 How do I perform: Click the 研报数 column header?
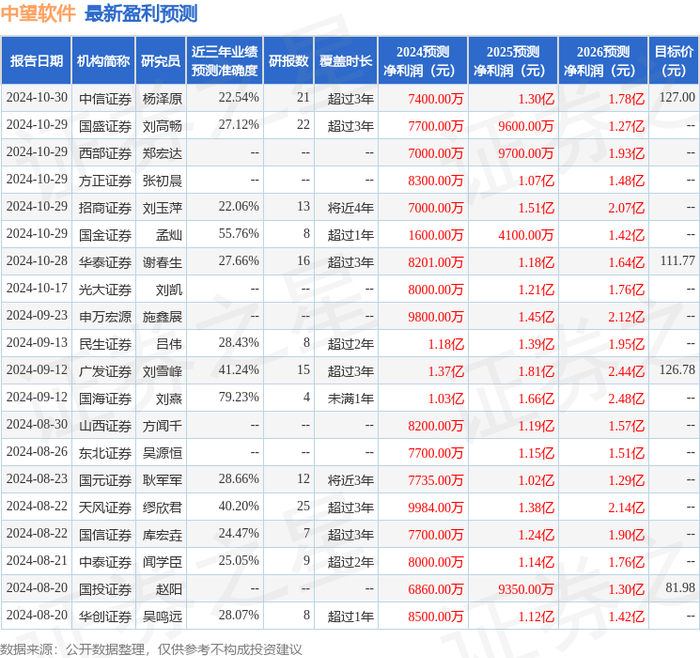[x=288, y=61]
